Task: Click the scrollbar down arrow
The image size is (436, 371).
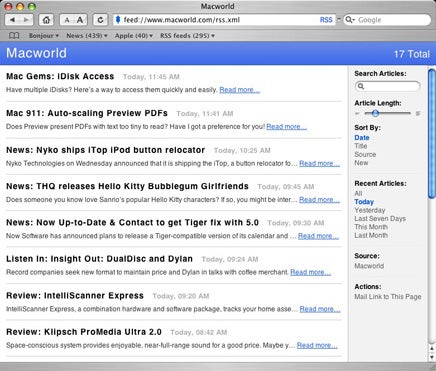Action: pos(432,356)
